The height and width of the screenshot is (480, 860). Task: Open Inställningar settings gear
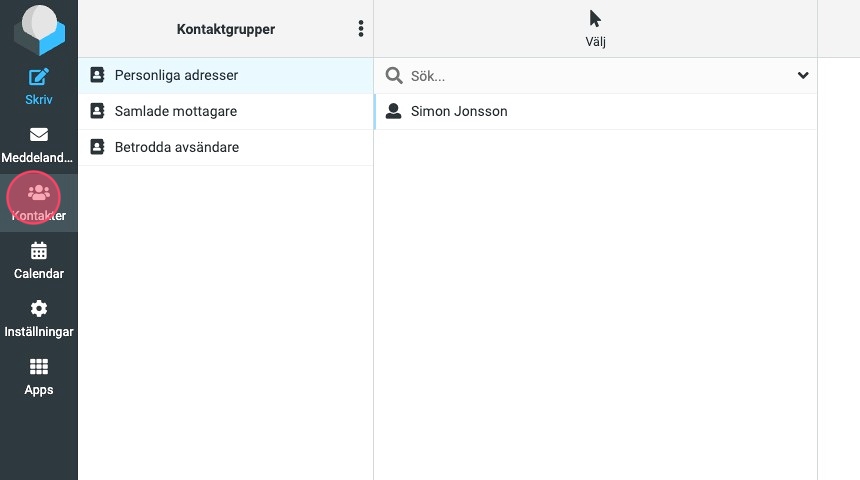tap(38, 318)
